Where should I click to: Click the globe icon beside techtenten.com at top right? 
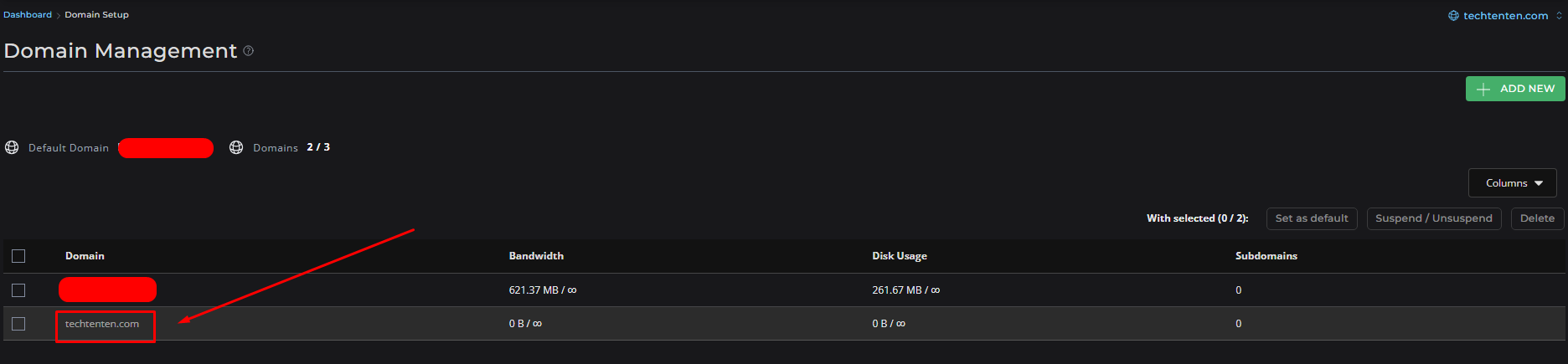coord(1453,16)
